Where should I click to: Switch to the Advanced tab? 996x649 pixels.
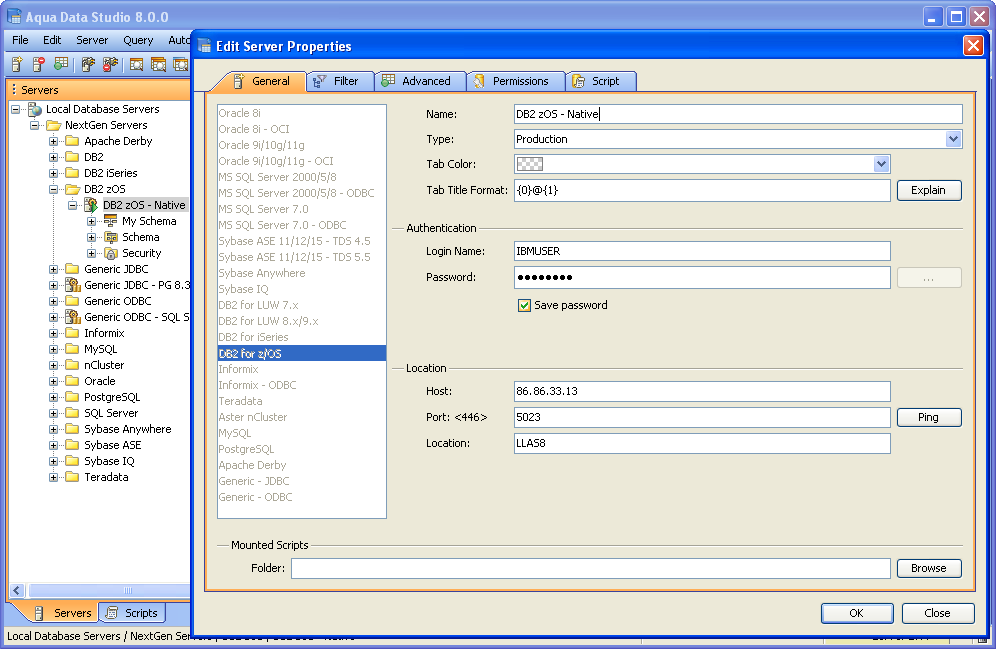coord(421,81)
